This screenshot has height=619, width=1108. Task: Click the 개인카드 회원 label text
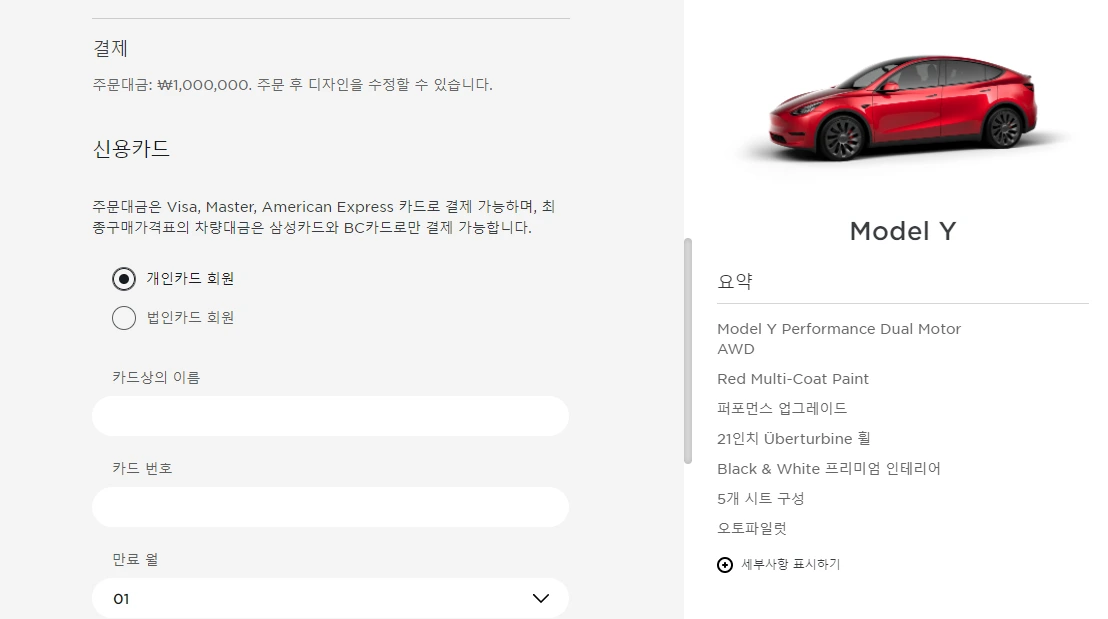pos(190,279)
